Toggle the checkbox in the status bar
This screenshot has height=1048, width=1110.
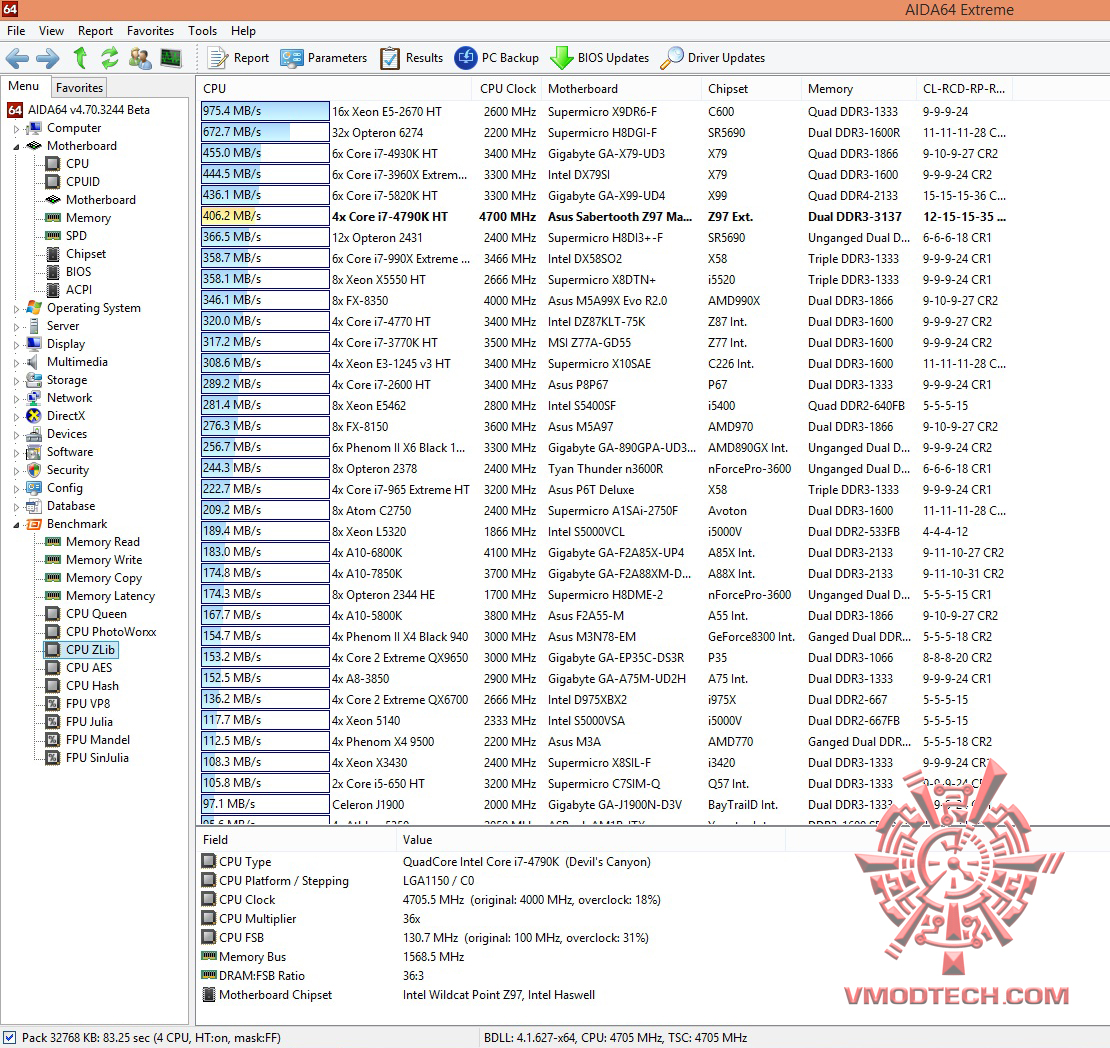pos(9,1037)
